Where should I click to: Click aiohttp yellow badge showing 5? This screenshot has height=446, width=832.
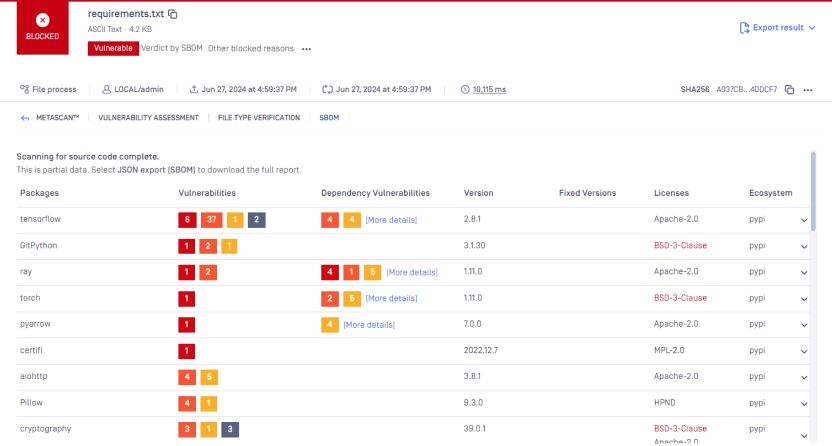[209, 377]
